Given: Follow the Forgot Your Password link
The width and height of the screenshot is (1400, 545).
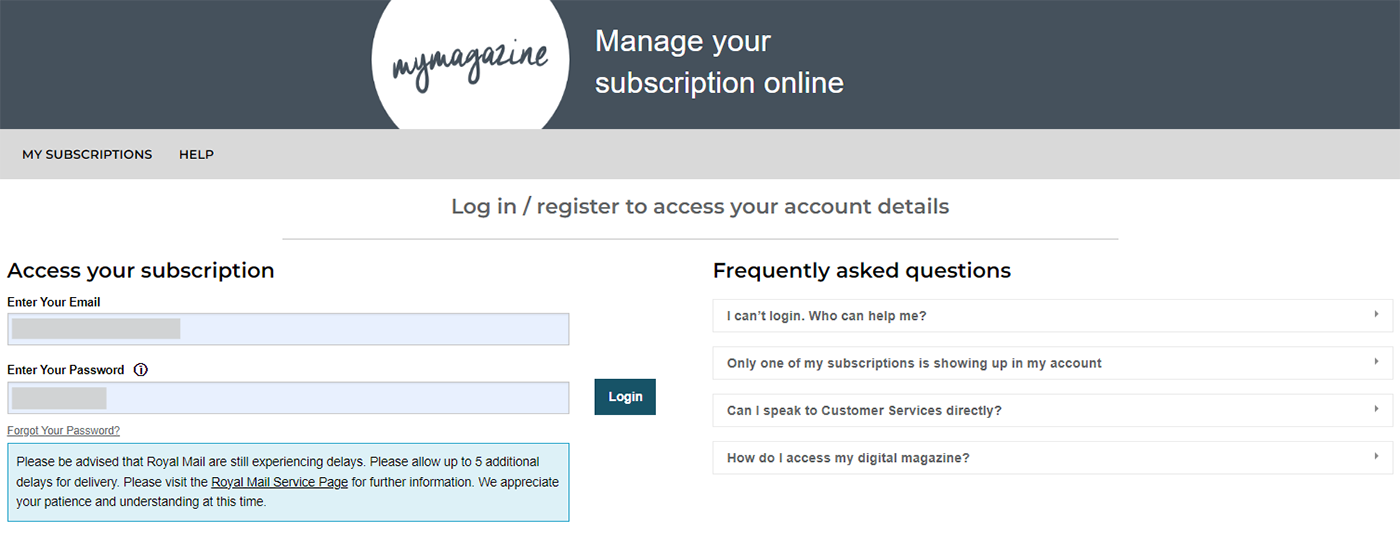Looking at the screenshot, I should point(63,431).
